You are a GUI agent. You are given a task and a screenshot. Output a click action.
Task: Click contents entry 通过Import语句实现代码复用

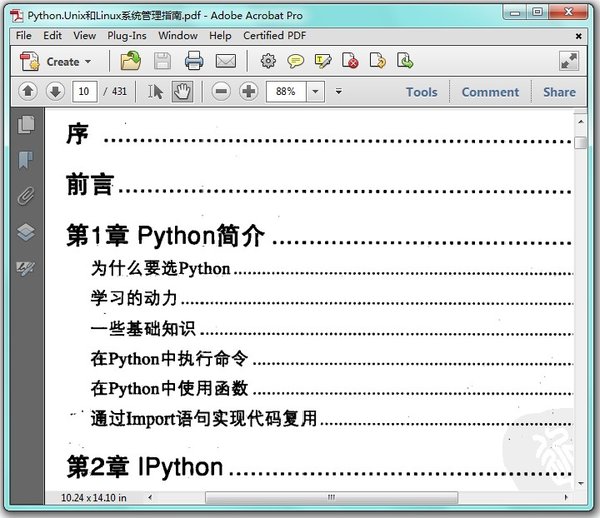pyautogui.click(x=204, y=418)
